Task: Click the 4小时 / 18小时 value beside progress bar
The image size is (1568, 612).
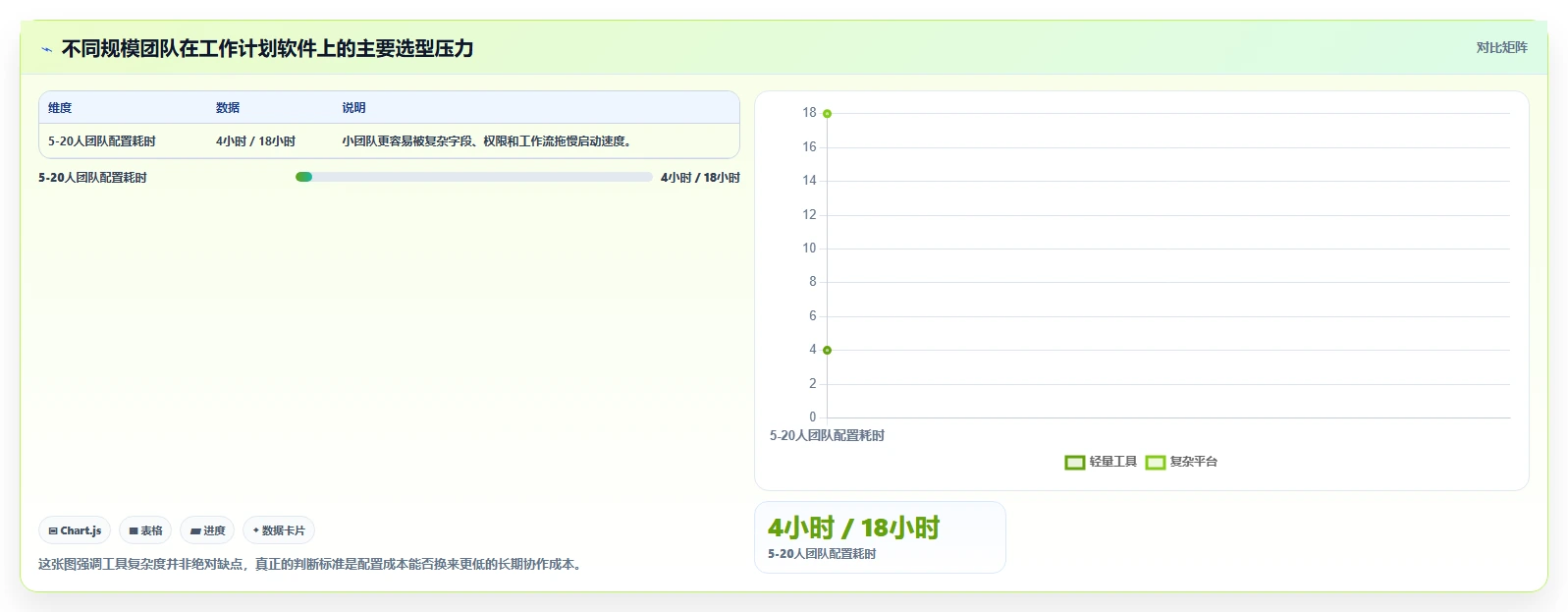Action: coord(700,178)
